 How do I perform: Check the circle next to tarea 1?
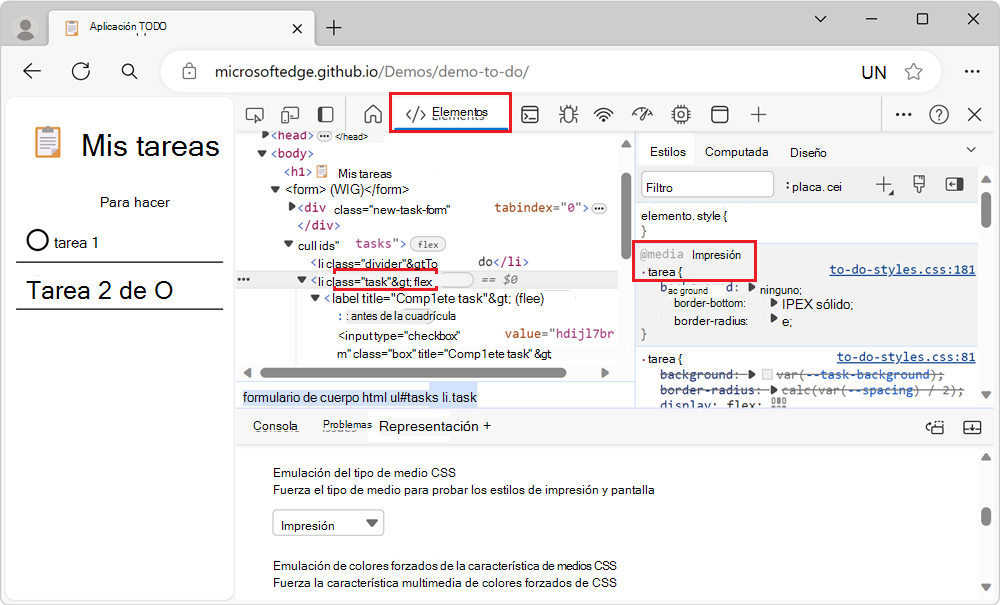point(36,241)
